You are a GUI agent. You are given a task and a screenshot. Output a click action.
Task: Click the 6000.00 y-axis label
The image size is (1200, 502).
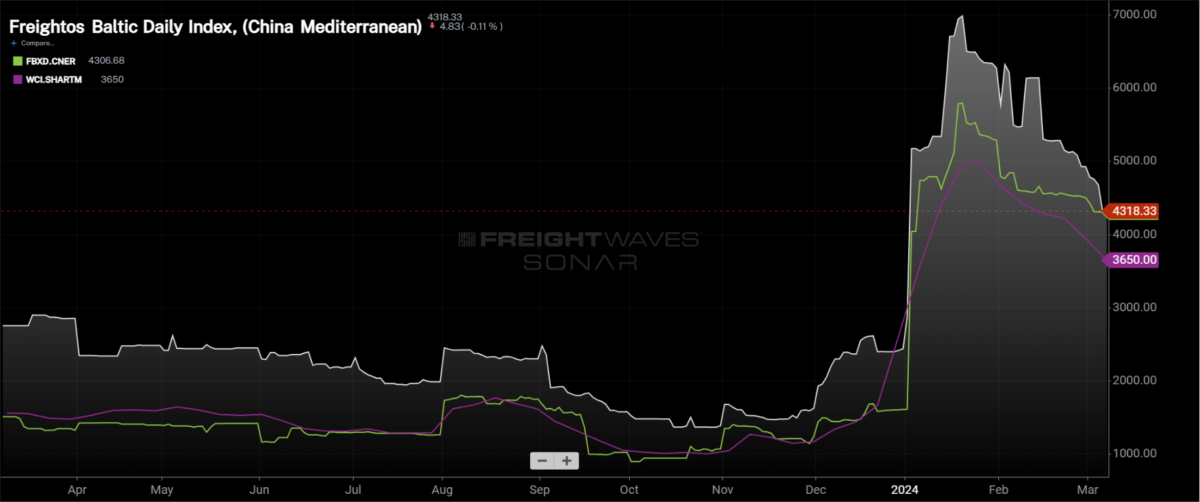pos(1134,87)
